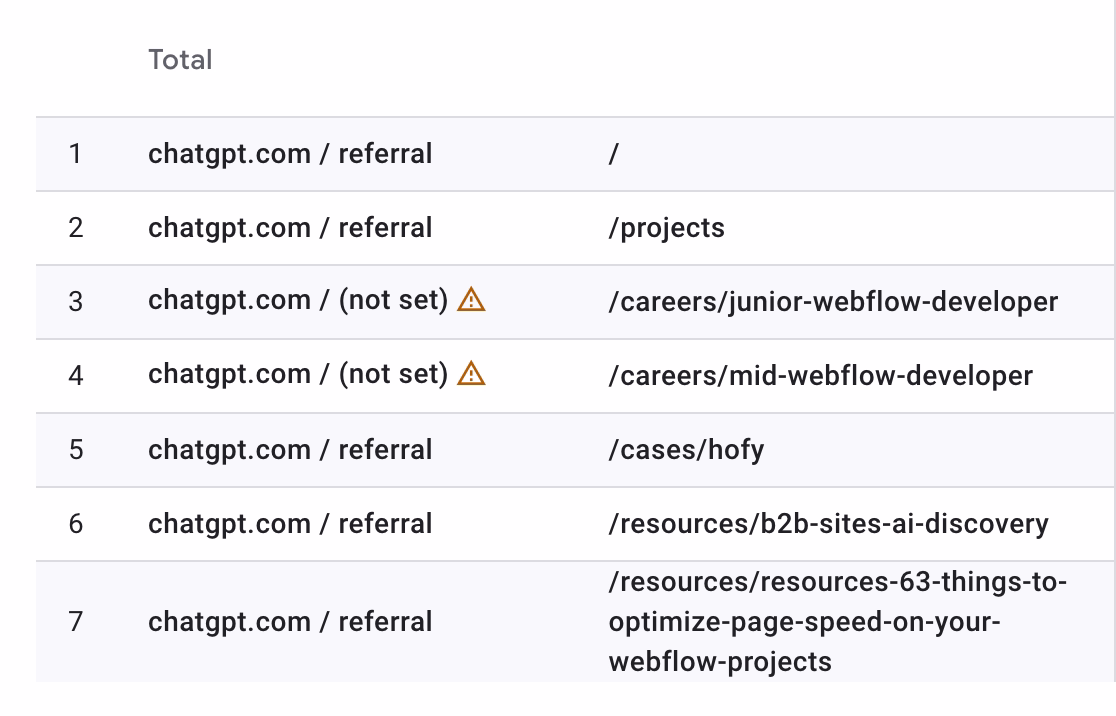1116x716 pixels.
Task: Open the 63-things-to-optimize-page-speed path
Action: coord(837,622)
